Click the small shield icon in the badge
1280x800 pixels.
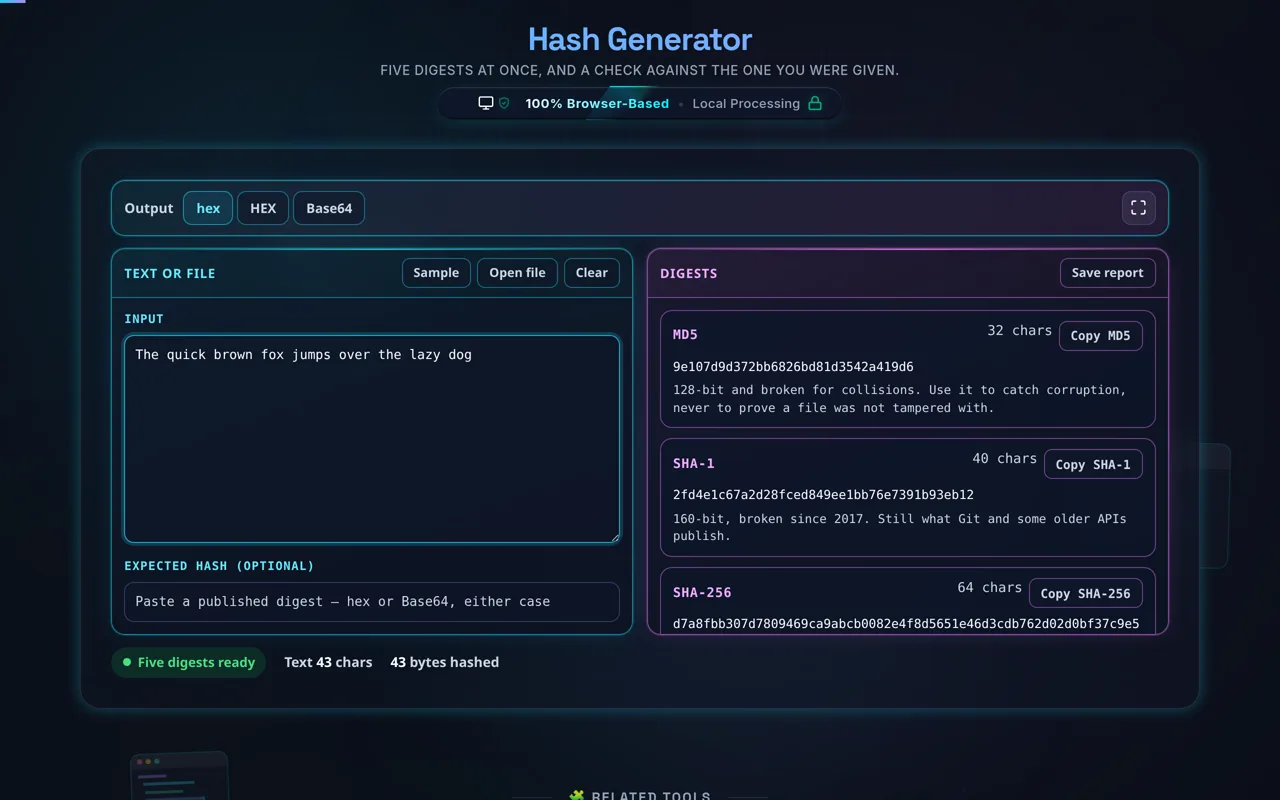tap(504, 103)
